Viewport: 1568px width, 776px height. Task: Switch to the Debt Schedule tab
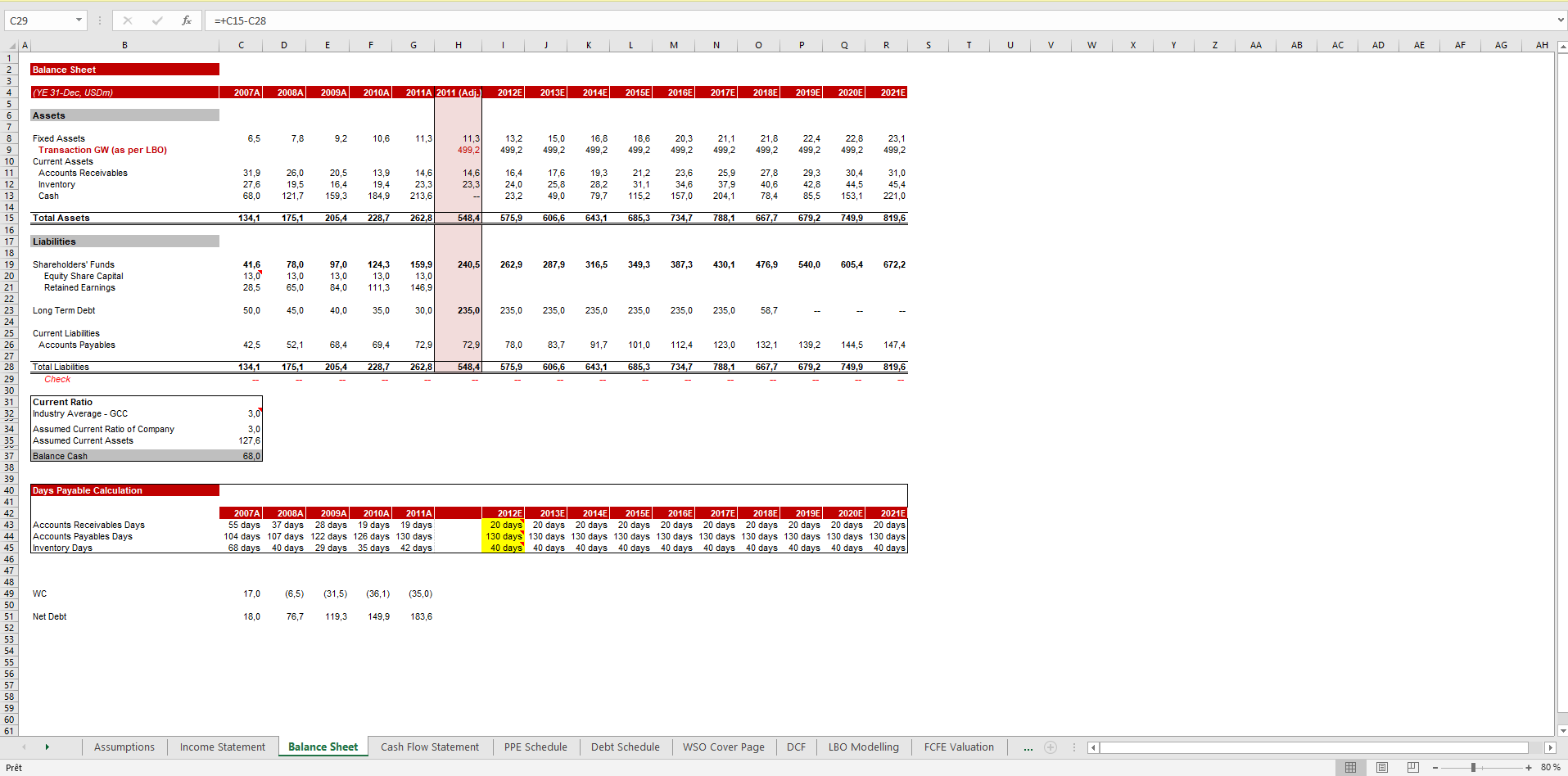pos(625,747)
